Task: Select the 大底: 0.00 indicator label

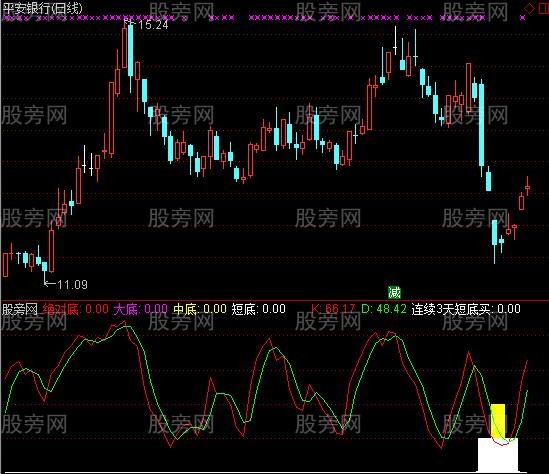Action: click(141, 309)
